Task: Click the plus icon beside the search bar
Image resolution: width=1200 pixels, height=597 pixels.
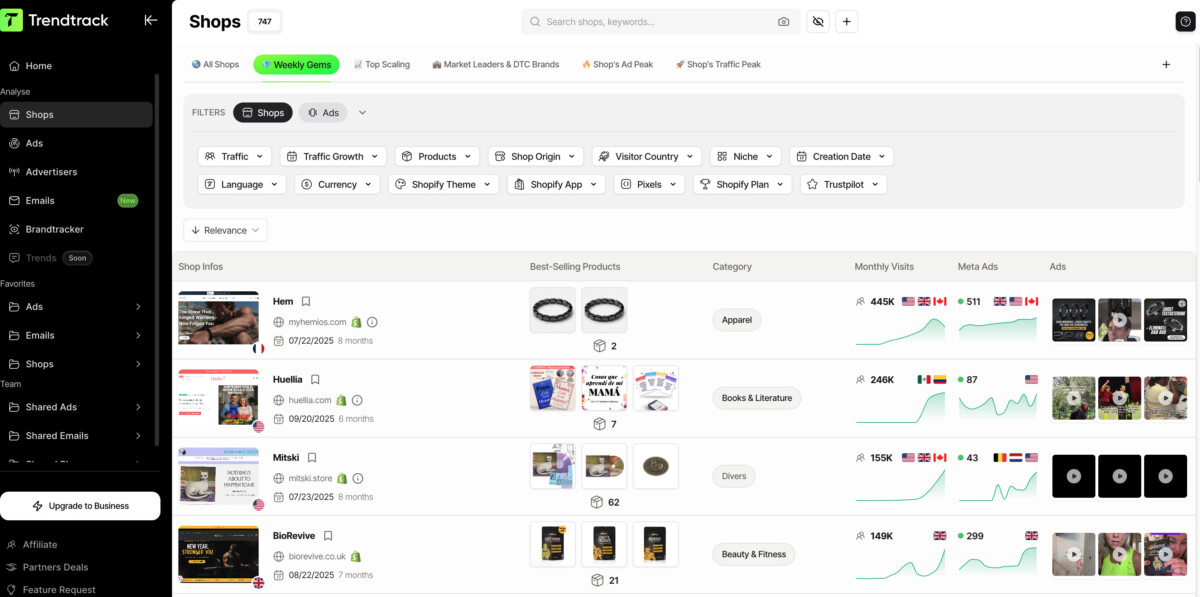Action: pos(846,22)
